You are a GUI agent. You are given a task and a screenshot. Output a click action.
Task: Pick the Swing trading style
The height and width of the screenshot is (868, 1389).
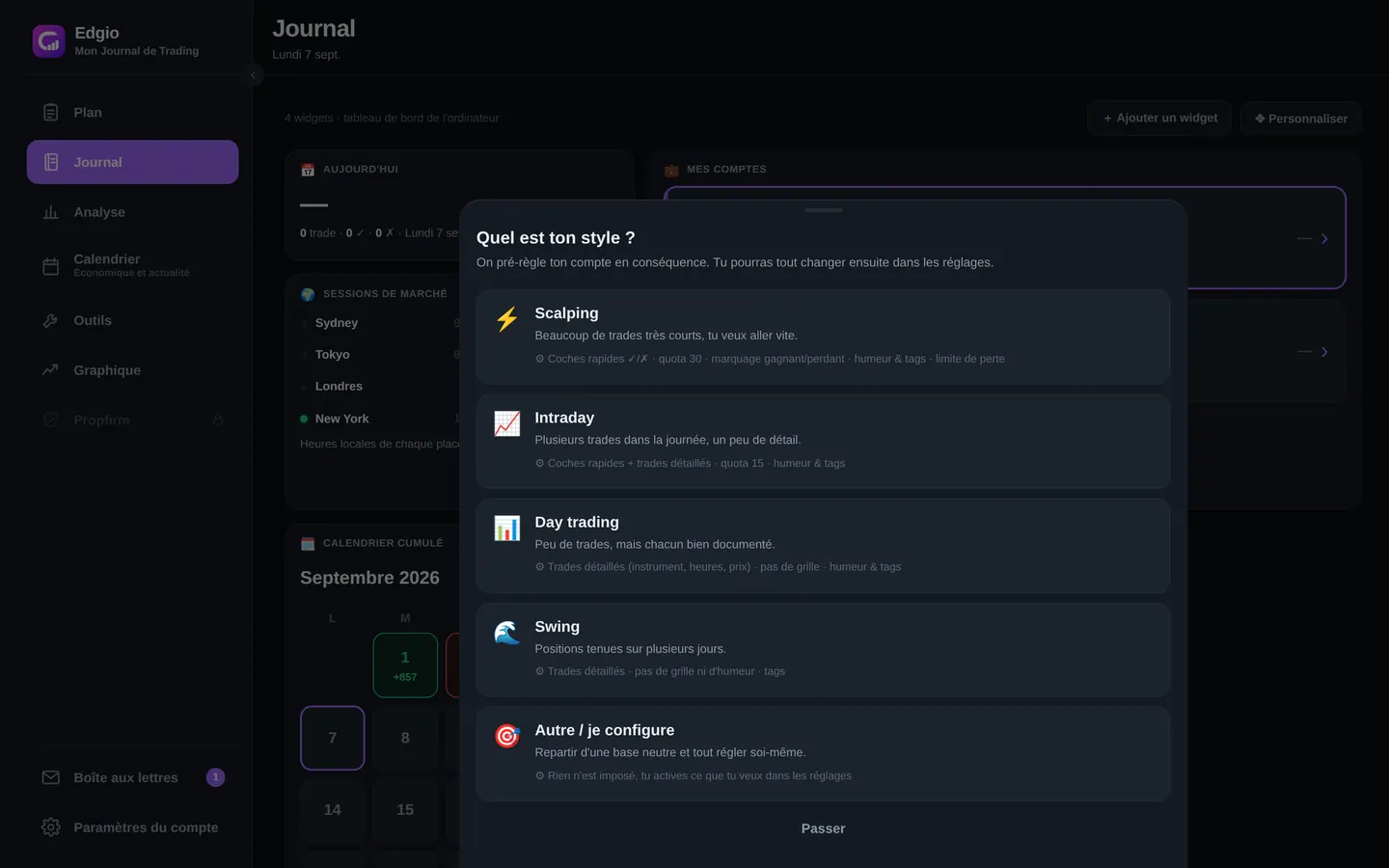pyautogui.click(x=823, y=650)
